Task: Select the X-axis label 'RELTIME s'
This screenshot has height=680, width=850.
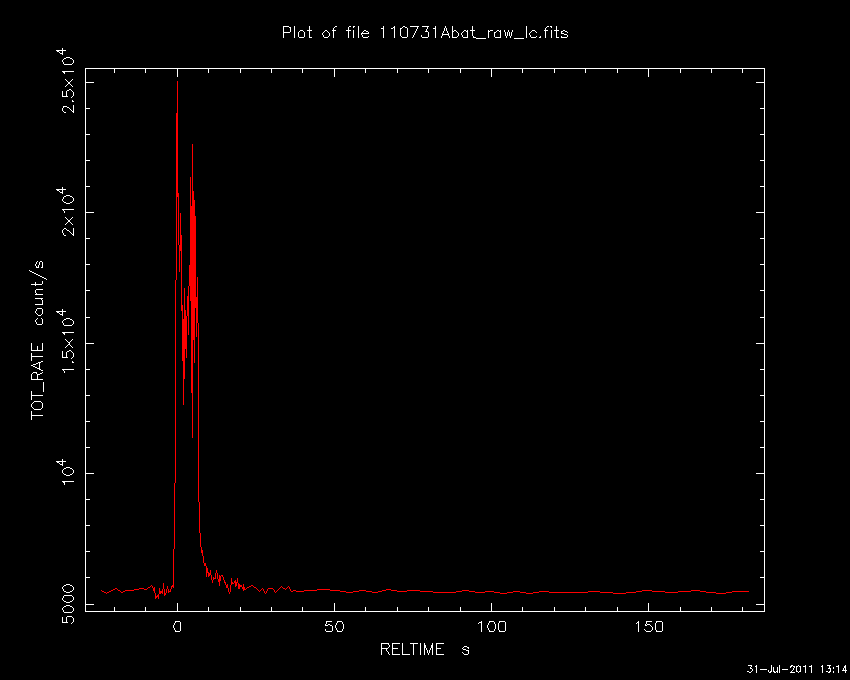Action: point(424,649)
